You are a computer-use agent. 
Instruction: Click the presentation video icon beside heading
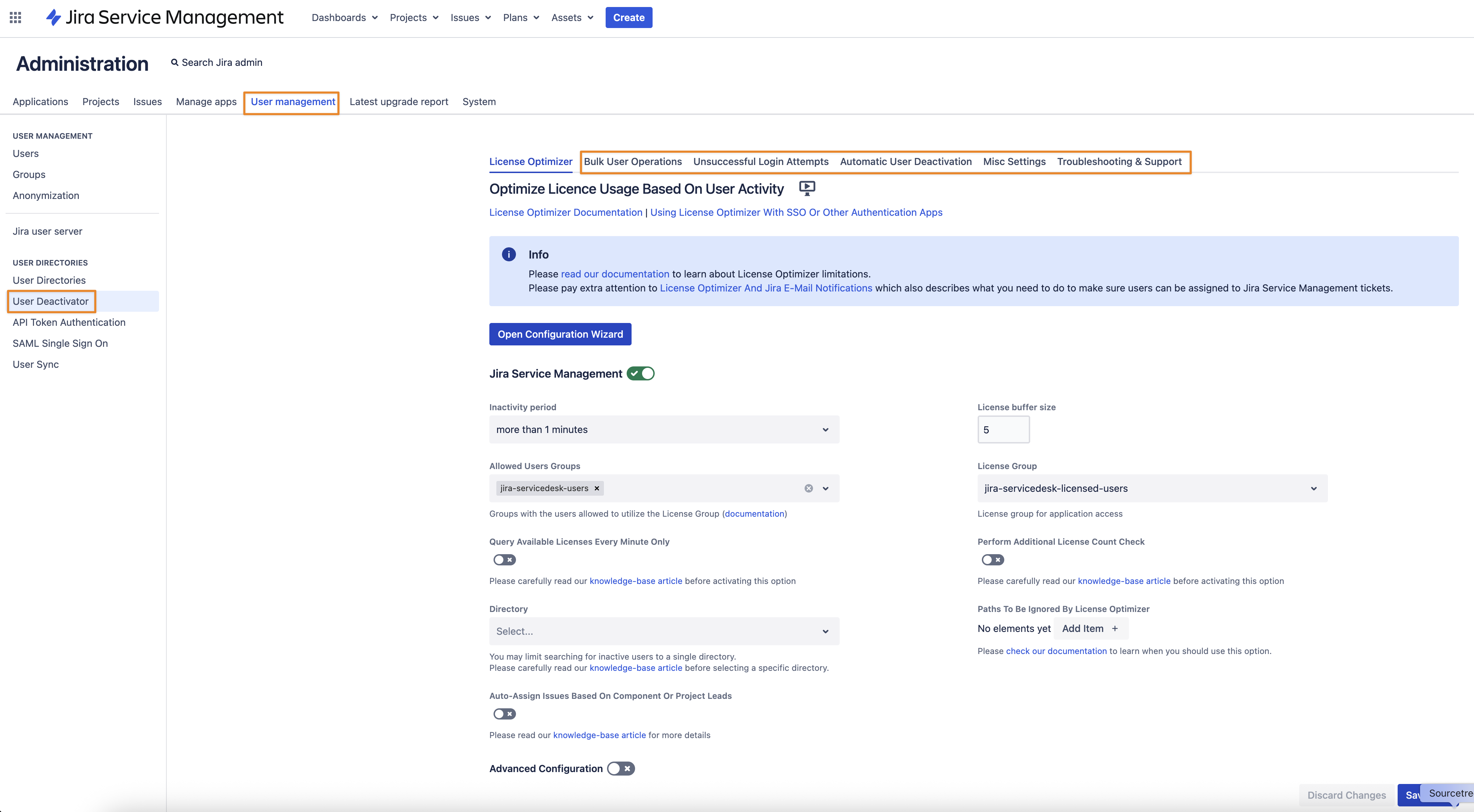coord(807,188)
